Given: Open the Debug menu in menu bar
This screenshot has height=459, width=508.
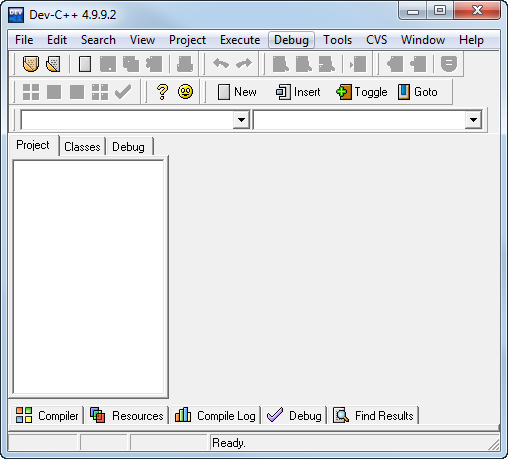Looking at the screenshot, I should point(291,40).
